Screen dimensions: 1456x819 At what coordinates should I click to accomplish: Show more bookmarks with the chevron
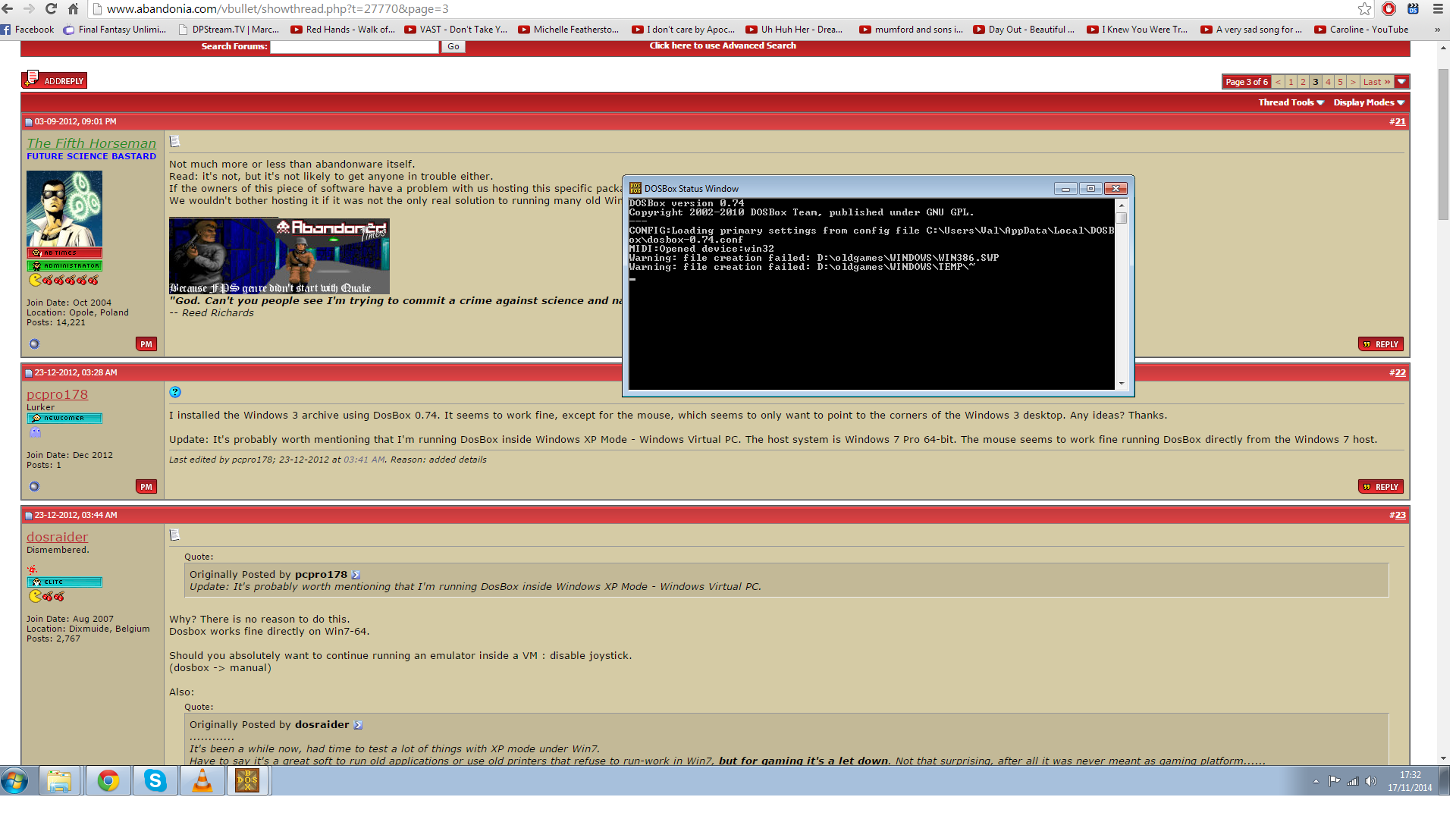pyautogui.click(x=1437, y=30)
